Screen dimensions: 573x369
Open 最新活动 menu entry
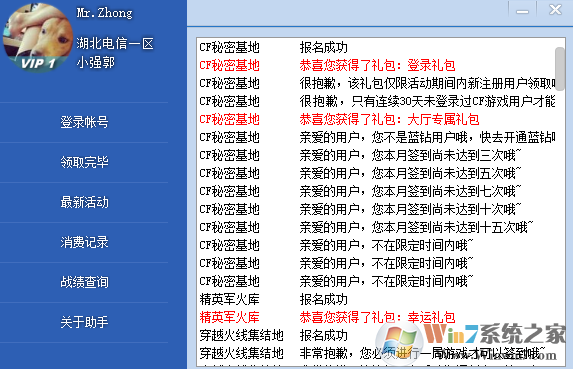pos(84,202)
